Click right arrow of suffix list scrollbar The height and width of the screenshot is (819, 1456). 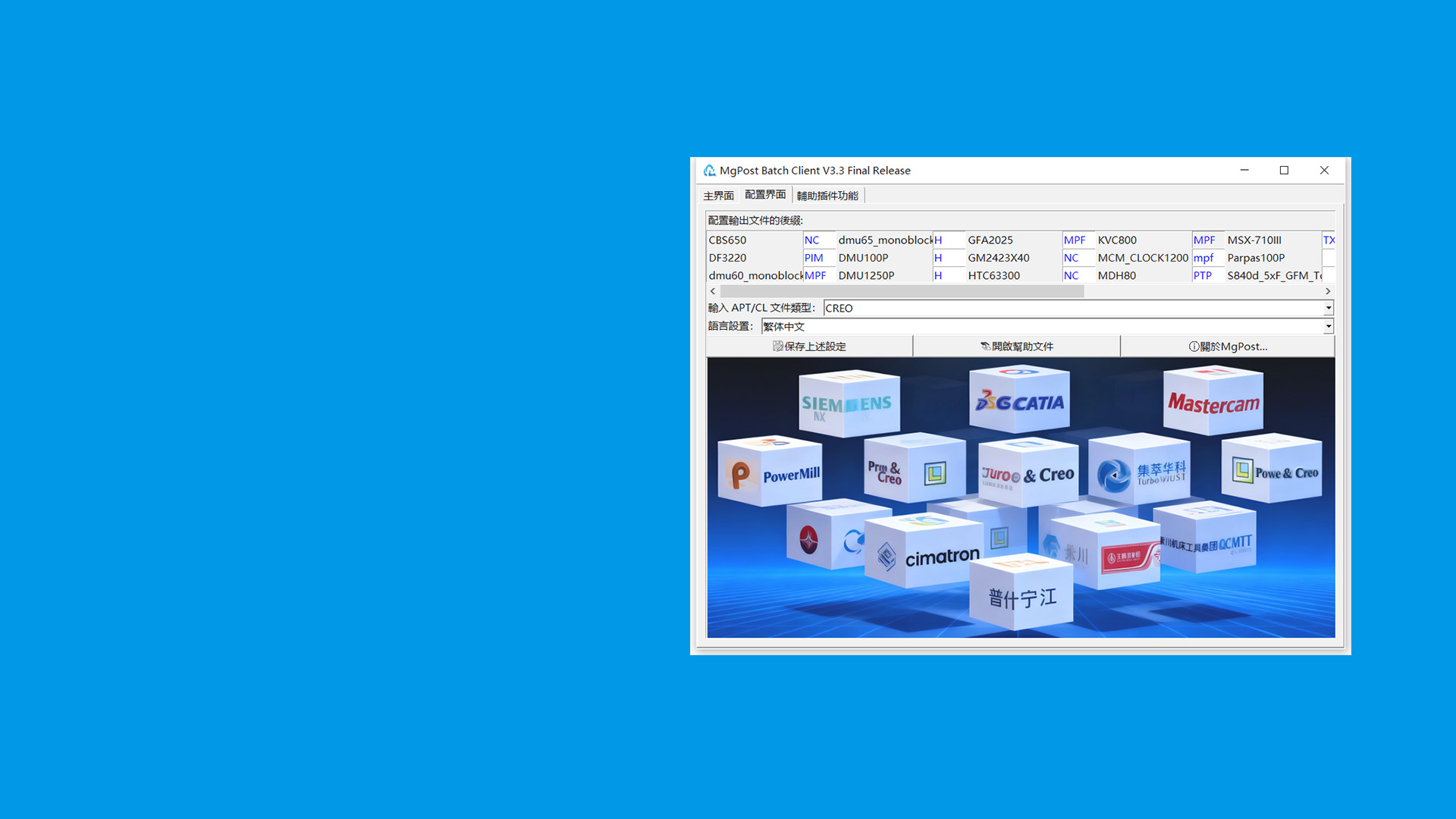pos(1328,291)
